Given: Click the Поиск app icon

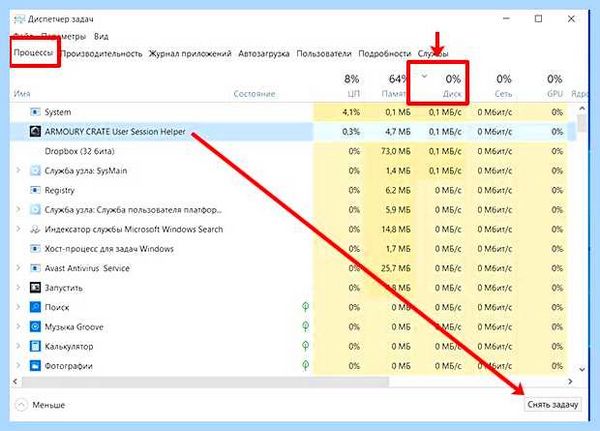Looking at the screenshot, I should click(x=35, y=307).
